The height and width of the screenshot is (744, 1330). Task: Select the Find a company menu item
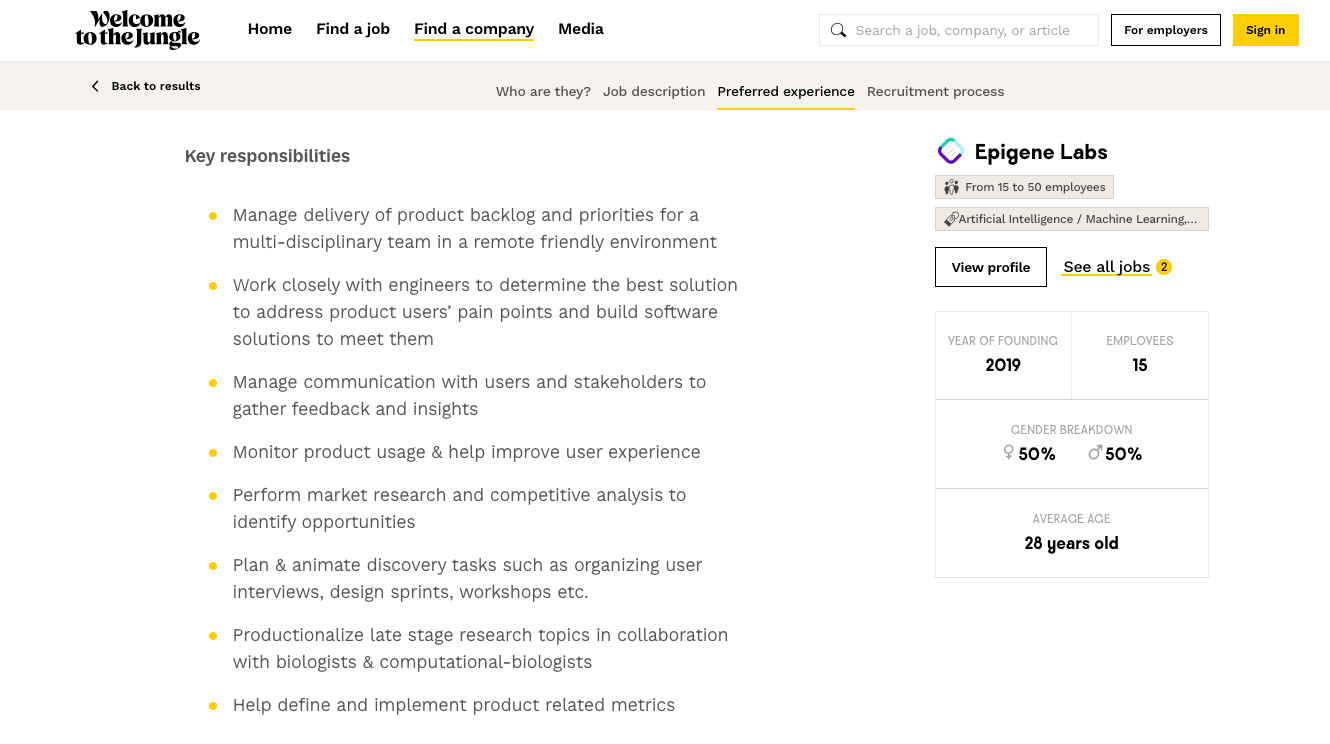[474, 29]
